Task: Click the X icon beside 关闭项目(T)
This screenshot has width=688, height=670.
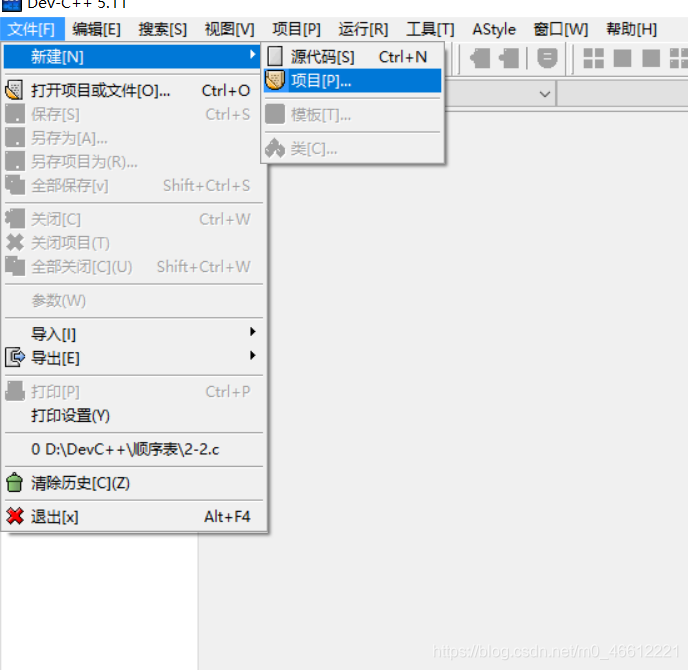Action: tap(15, 242)
